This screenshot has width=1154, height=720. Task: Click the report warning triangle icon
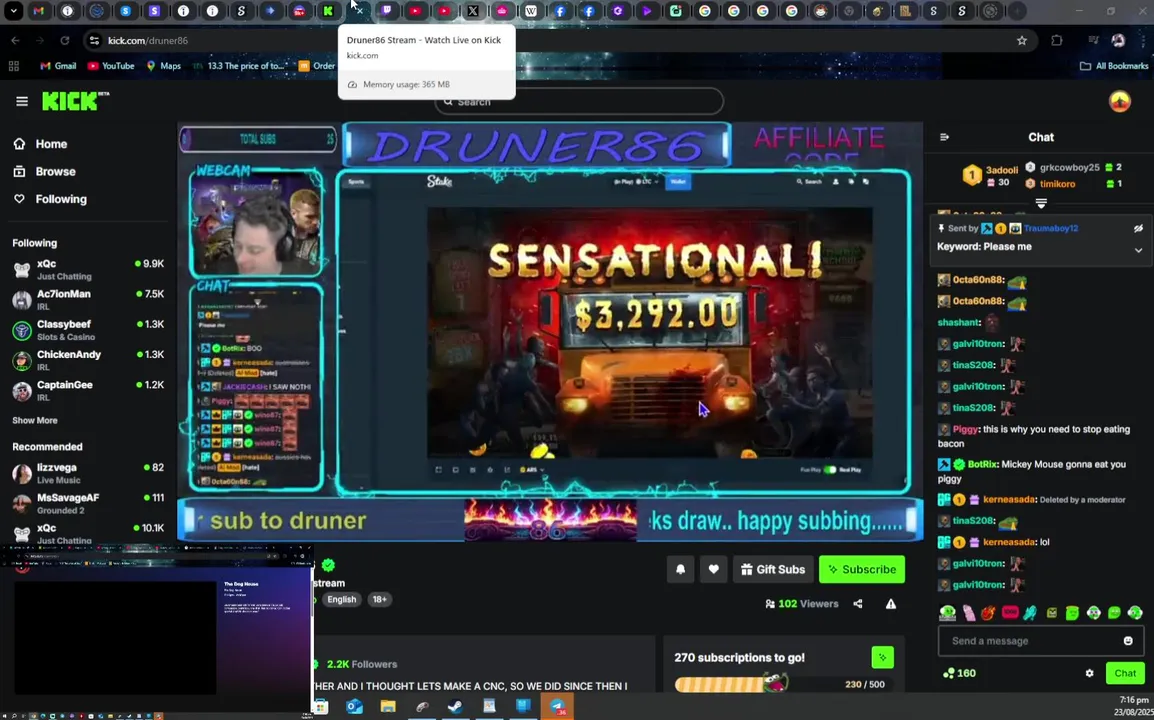[x=891, y=604]
